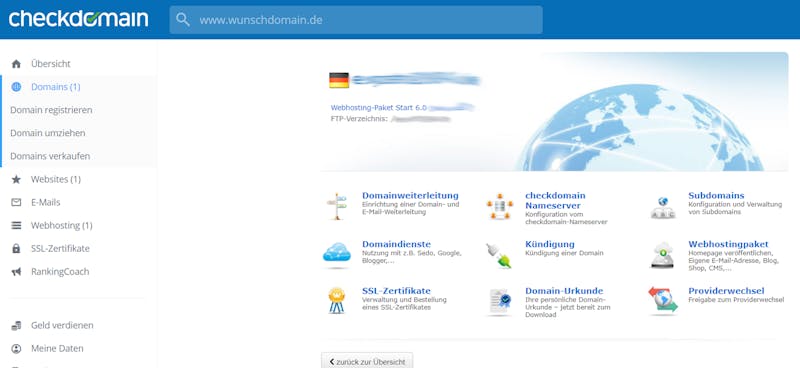Select the Domaindienste cloud icon
The image size is (800, 368).
pyautogui.click(x=337, y=254)
